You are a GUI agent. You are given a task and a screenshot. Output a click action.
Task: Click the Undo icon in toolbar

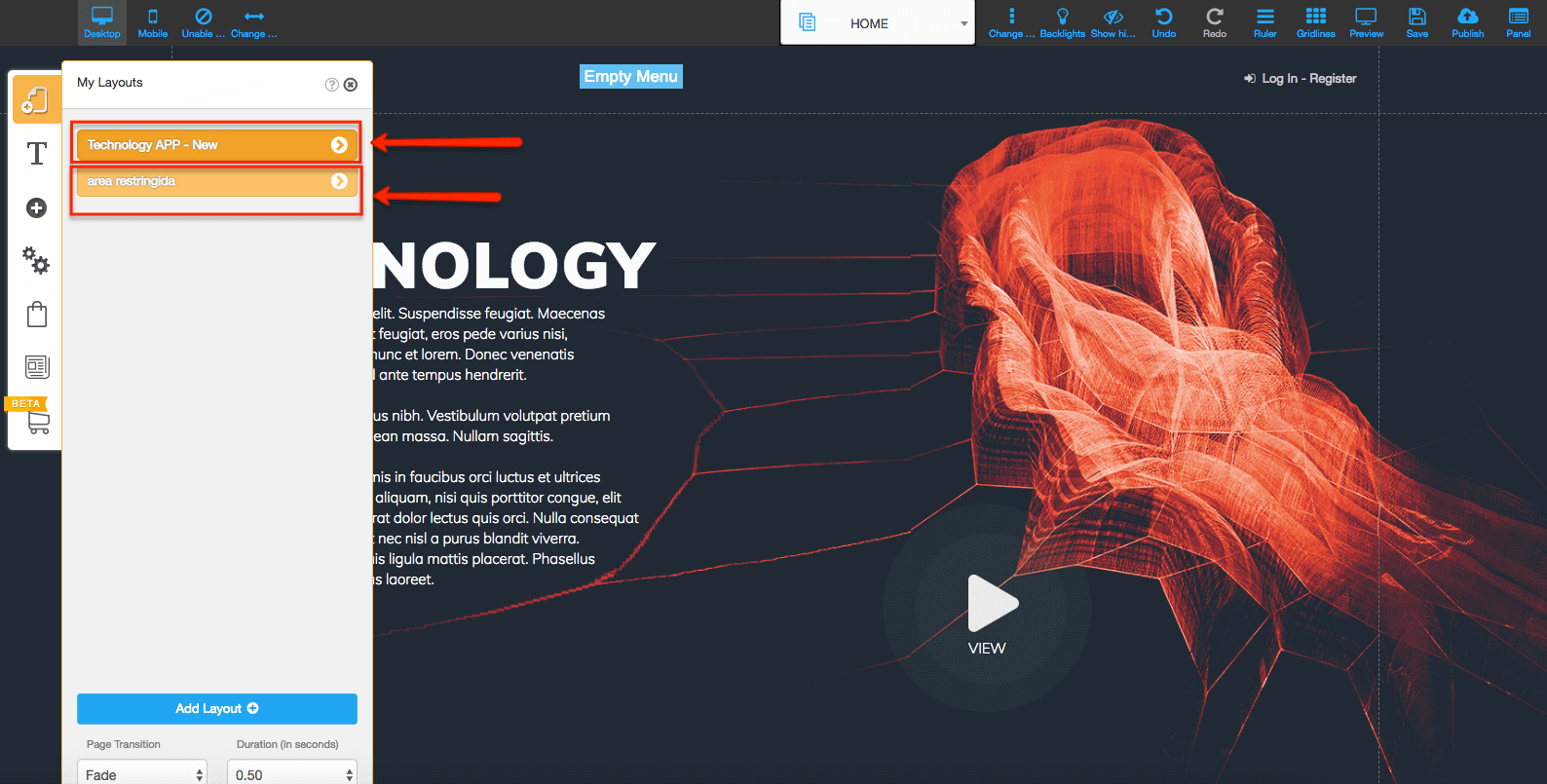pos(1163,22)
